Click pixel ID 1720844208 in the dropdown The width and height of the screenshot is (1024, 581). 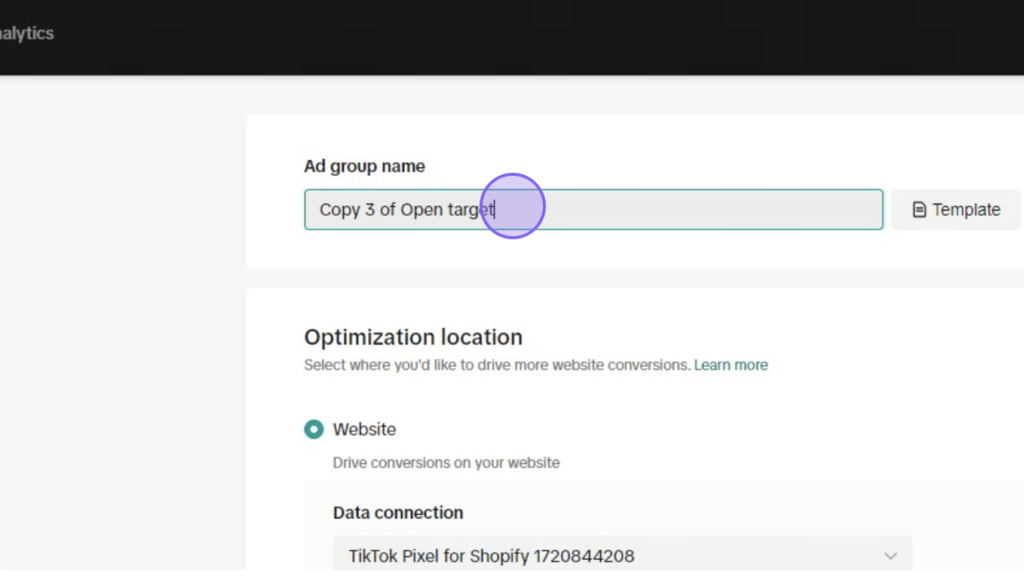(x=584, y=556)
